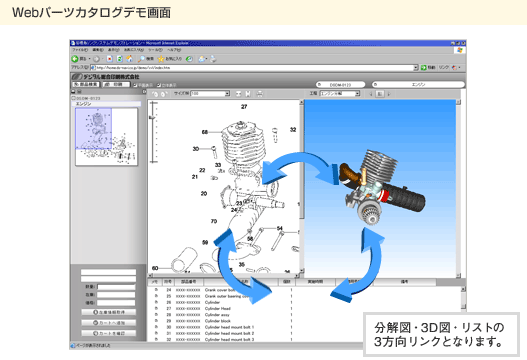The image size is (527, 360).
Task: Click the browser Refresh icon
Action: click(x=119, y=59)
